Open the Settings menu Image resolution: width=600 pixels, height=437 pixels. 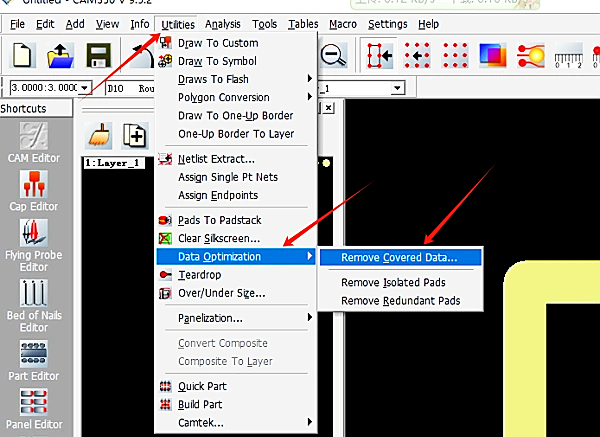click(388, 24)
